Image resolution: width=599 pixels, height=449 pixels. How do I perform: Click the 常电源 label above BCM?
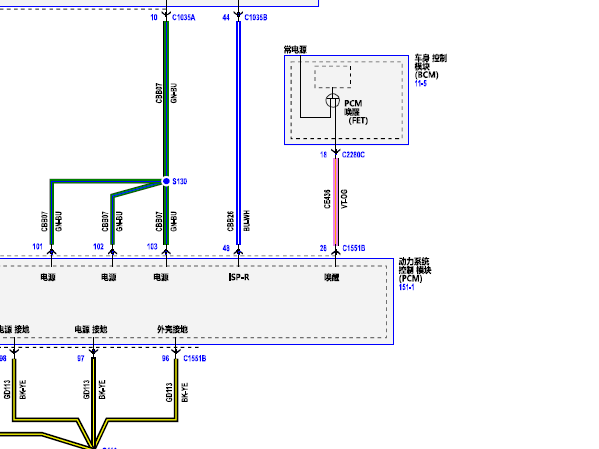295,49
